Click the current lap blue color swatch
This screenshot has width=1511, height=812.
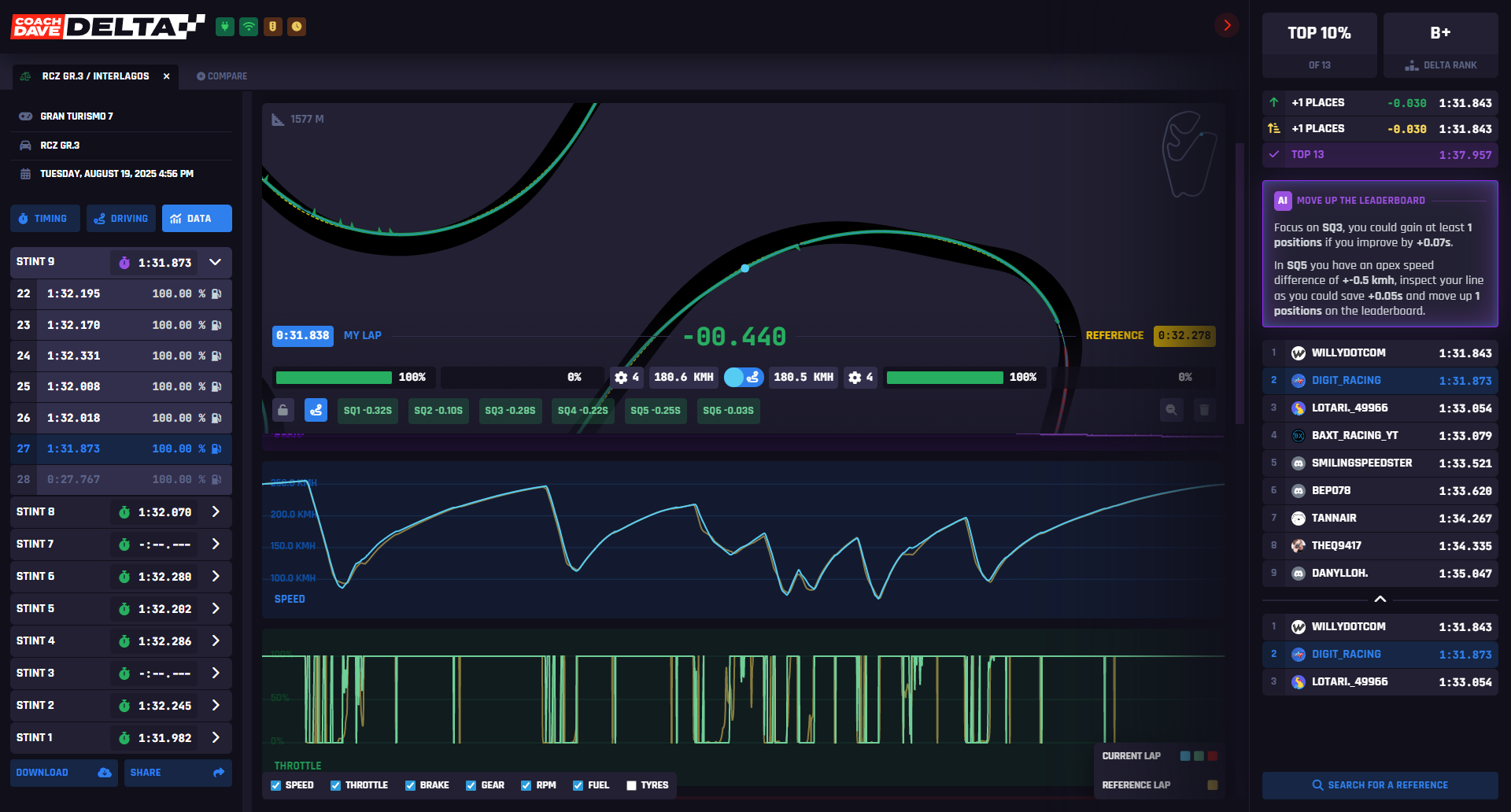coord(1184,756)
